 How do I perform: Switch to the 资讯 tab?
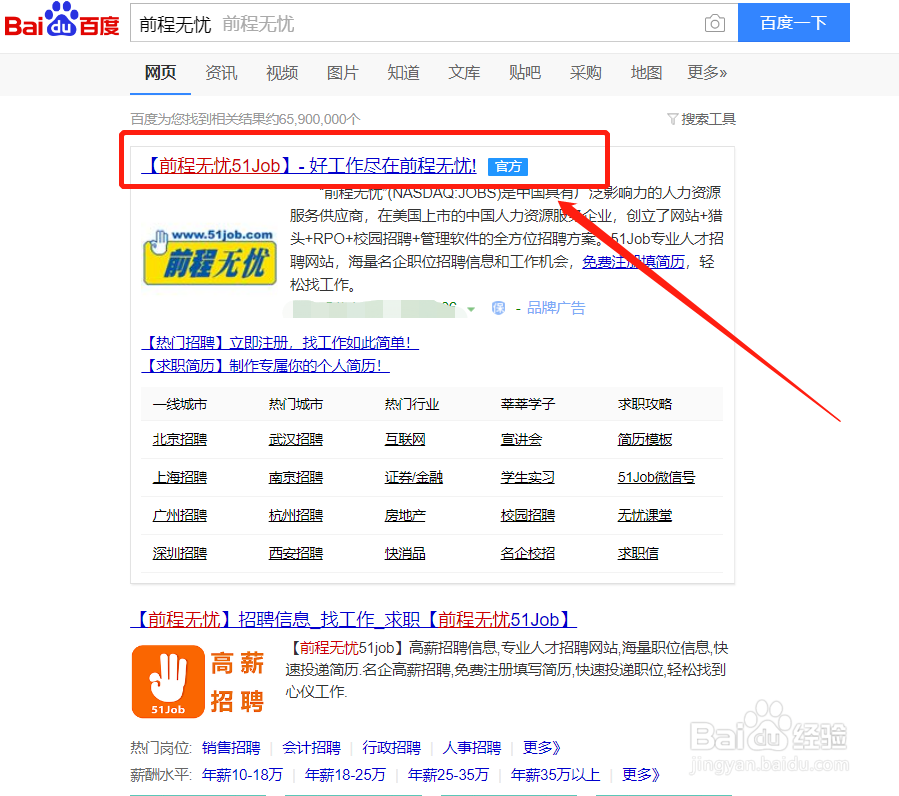(221, 73)
